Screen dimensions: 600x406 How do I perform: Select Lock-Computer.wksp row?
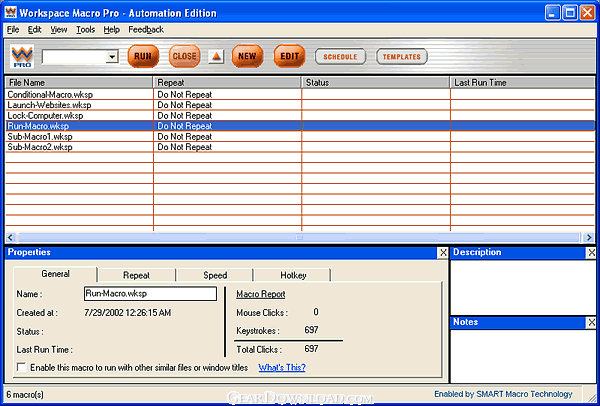(300, 115)
